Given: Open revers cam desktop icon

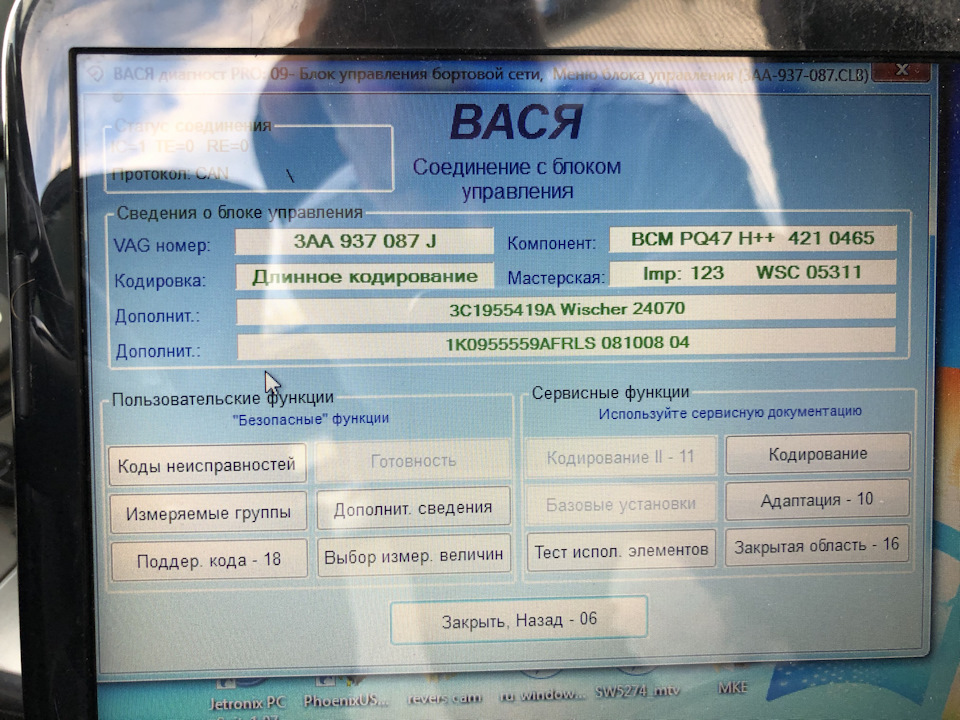Looking at the screenshot, I should [444, 691].
